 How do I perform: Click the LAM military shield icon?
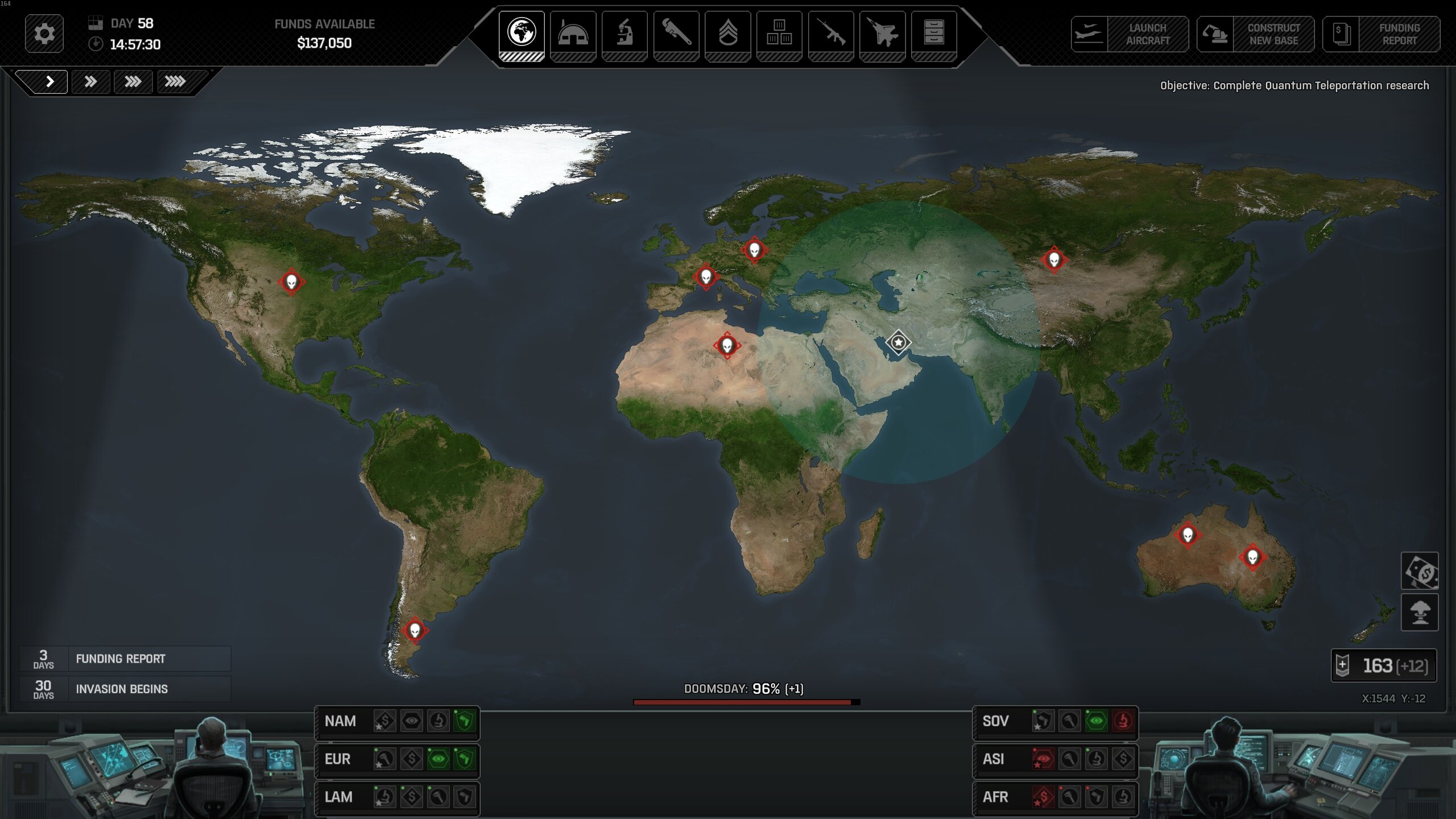(465, 797)
